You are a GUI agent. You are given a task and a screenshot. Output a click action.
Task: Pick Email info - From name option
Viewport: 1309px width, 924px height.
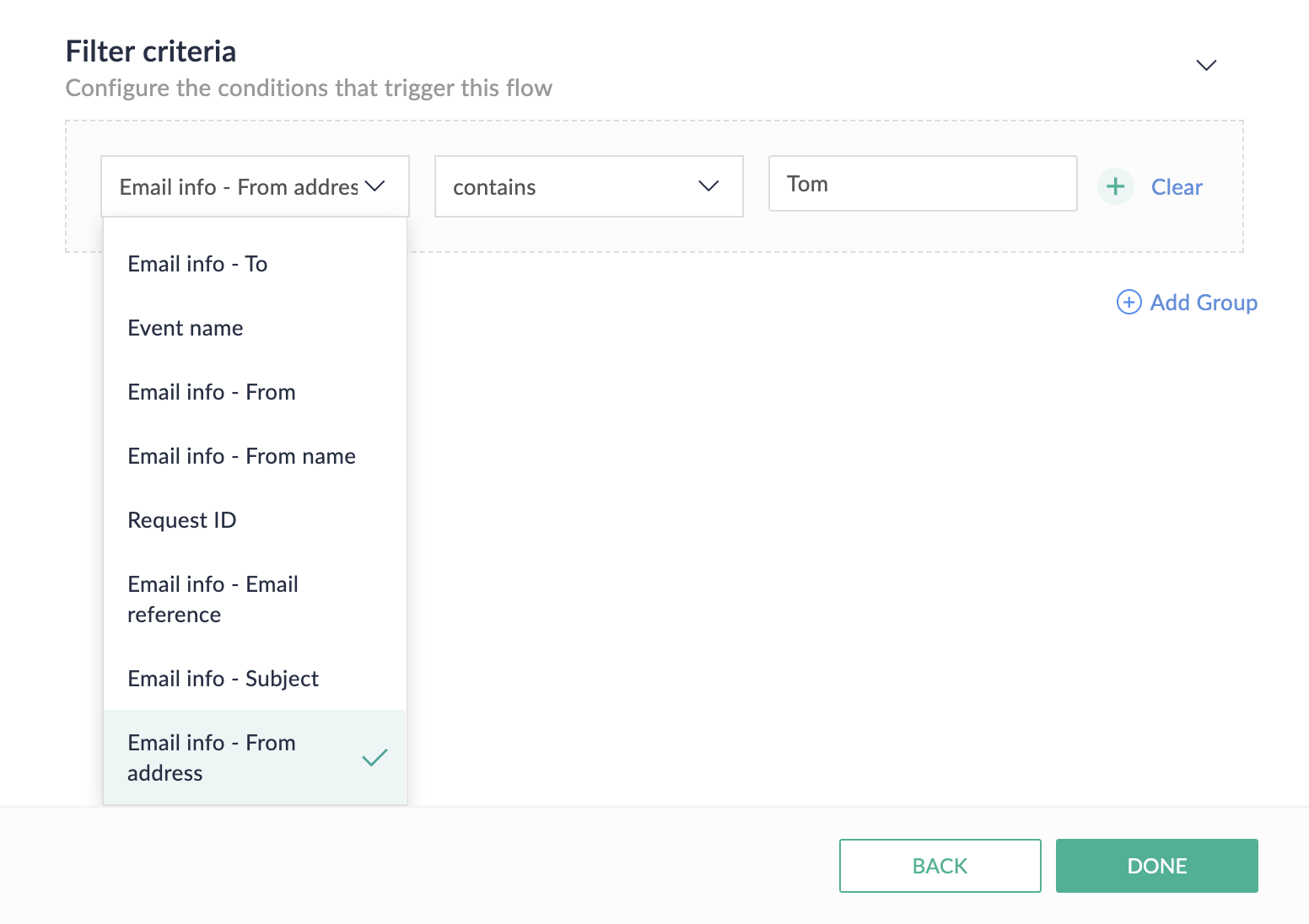241,456
